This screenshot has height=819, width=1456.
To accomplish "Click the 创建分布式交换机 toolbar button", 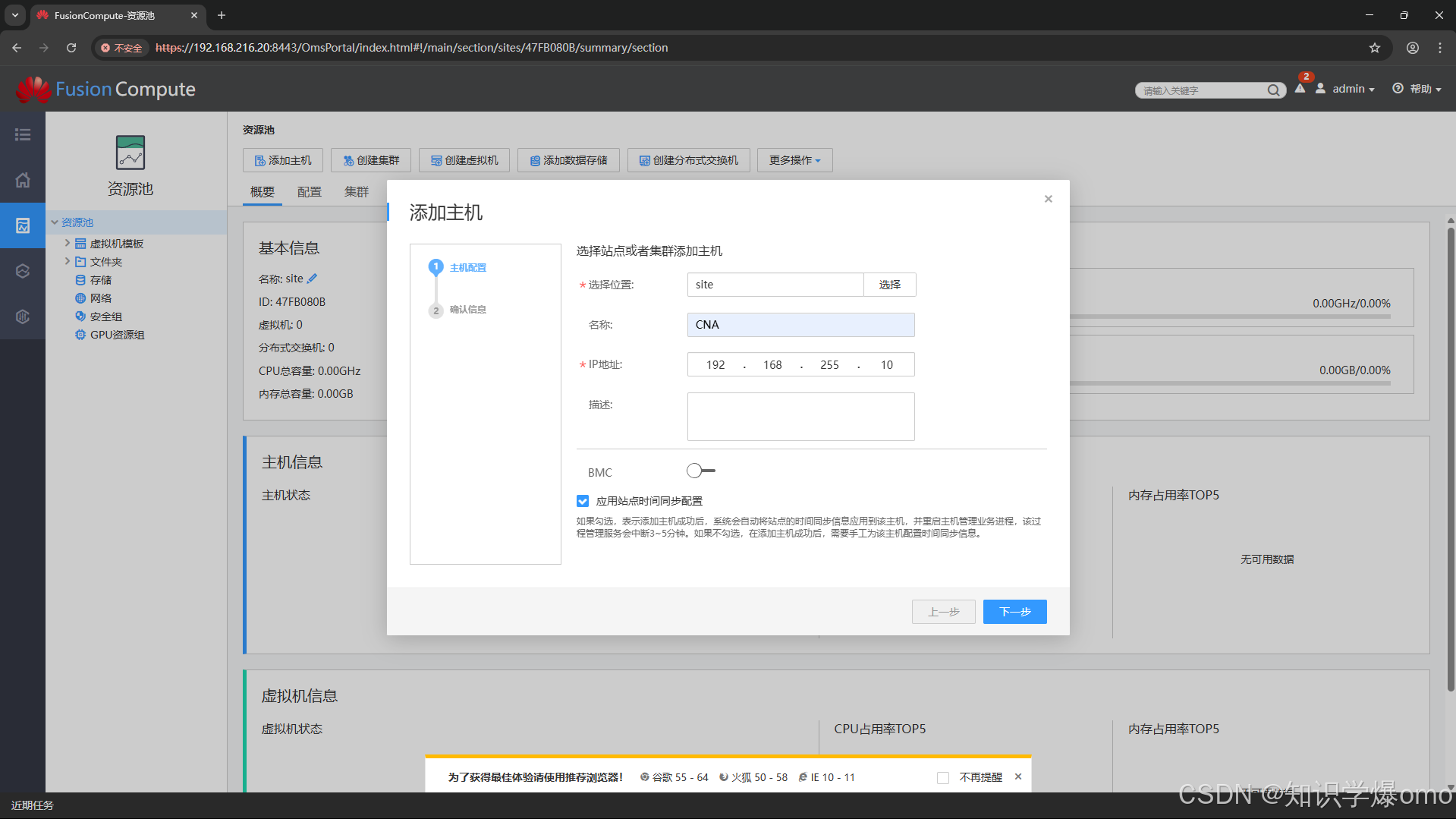I will [688, 160].
